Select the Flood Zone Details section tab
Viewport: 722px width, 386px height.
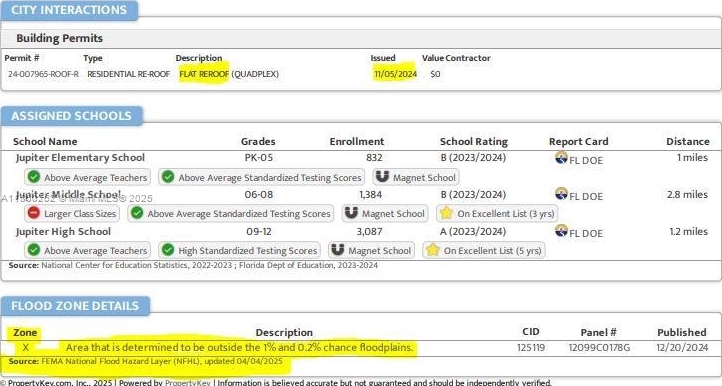pos(75,306)
